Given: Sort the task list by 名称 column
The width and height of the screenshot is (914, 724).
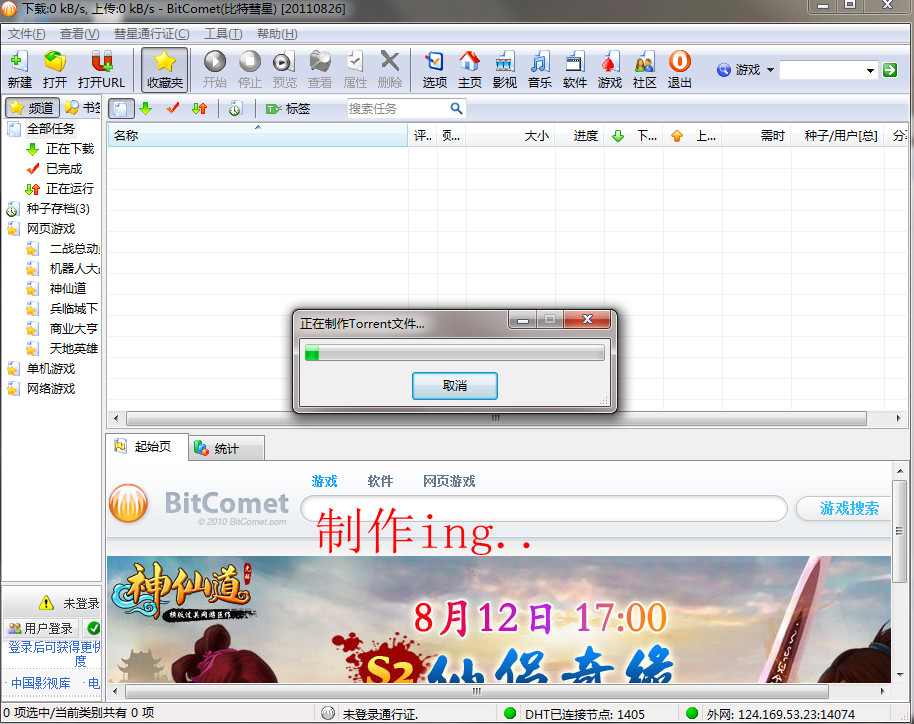Looking at the screenshot, I should pos(258,135).
